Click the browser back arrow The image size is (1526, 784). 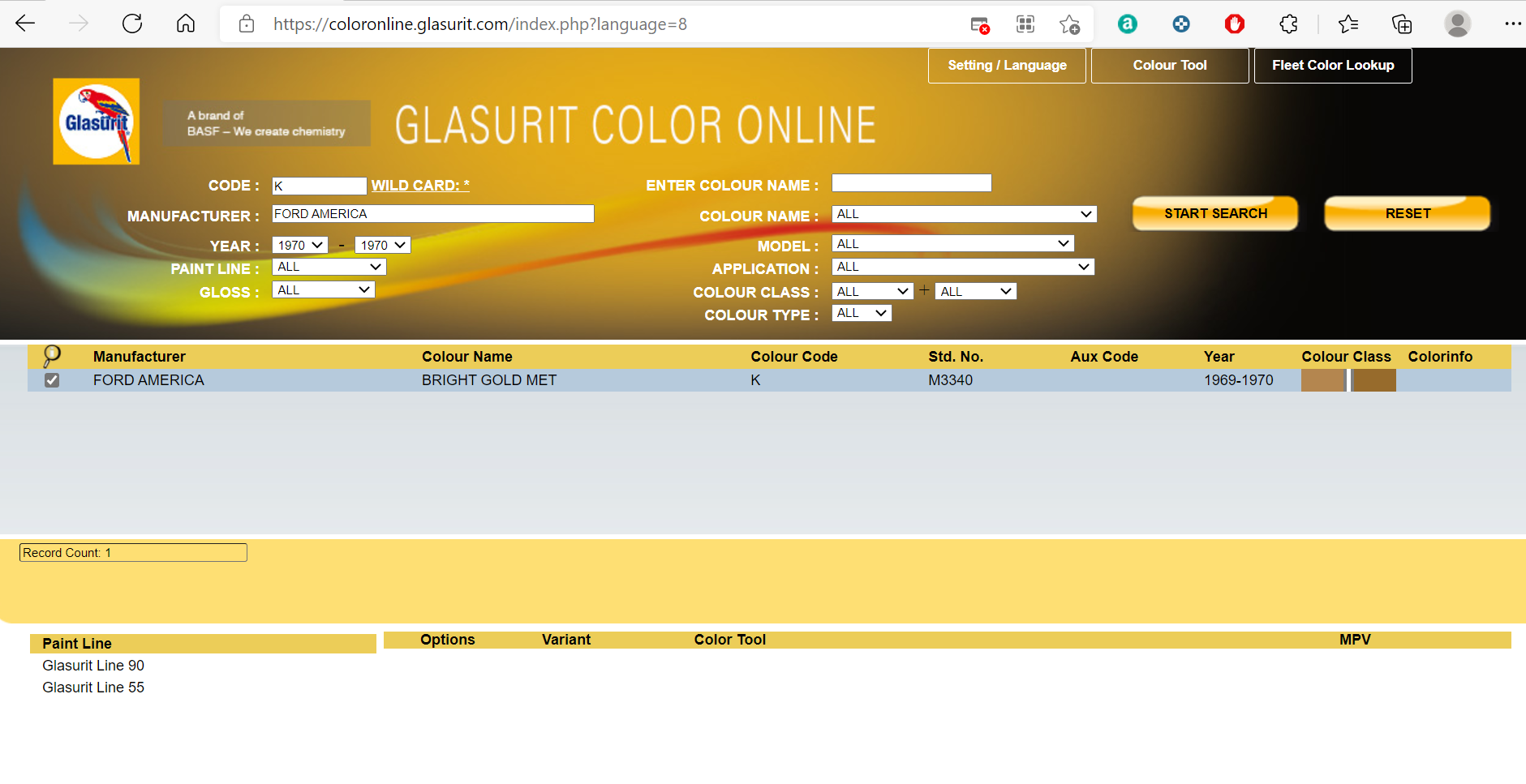pyautogui.click(x=25, y=24)
